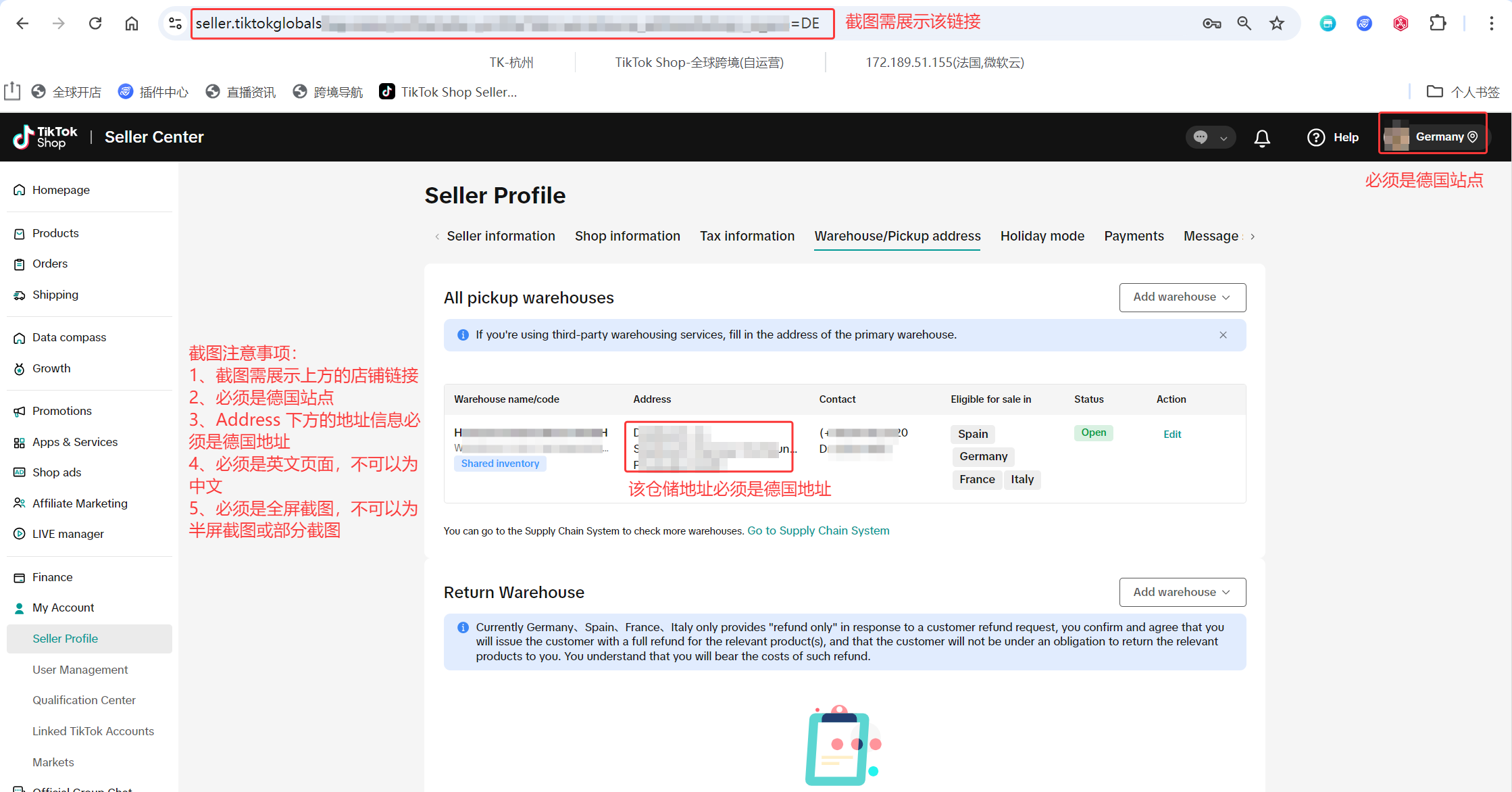Click the teal round extension icon

pos(1328,24)
